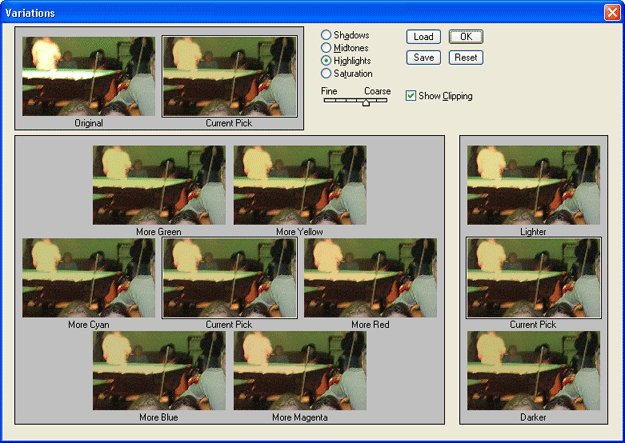This screenshot has height=443, width=625.
Task: Click the Save button
Action: (423, 57)
